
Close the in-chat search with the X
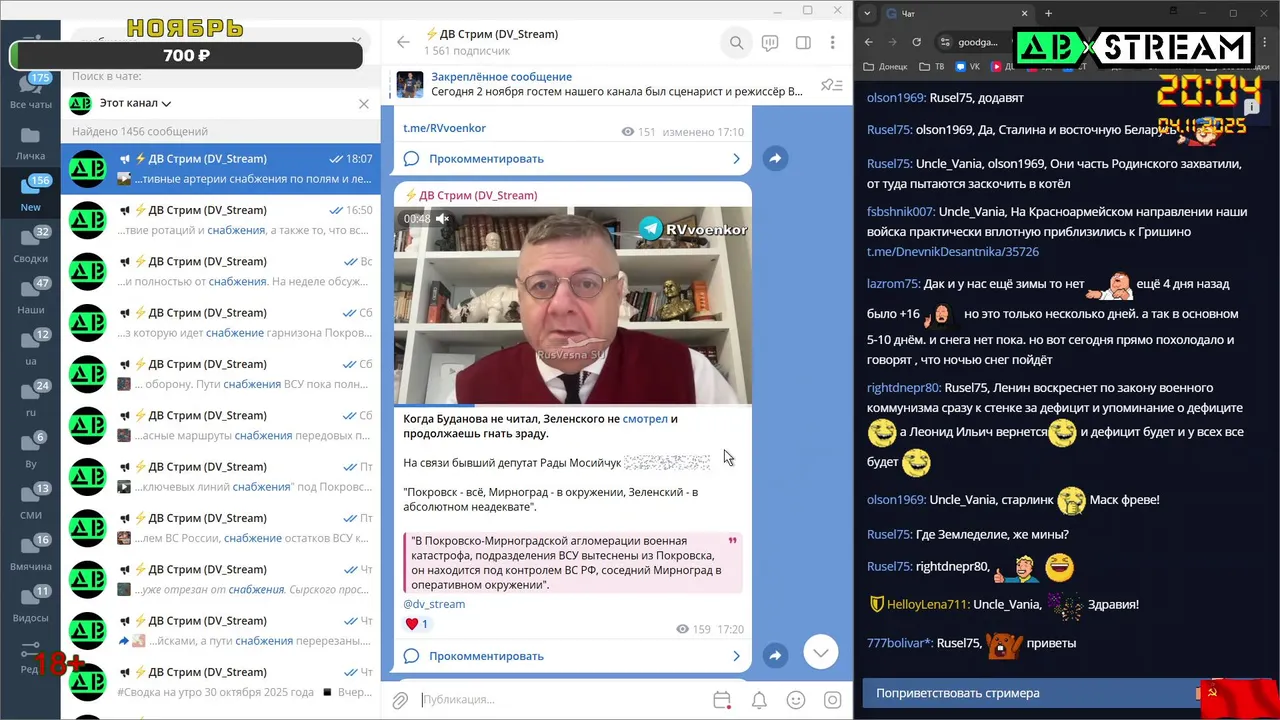click(x=364, y=103)
